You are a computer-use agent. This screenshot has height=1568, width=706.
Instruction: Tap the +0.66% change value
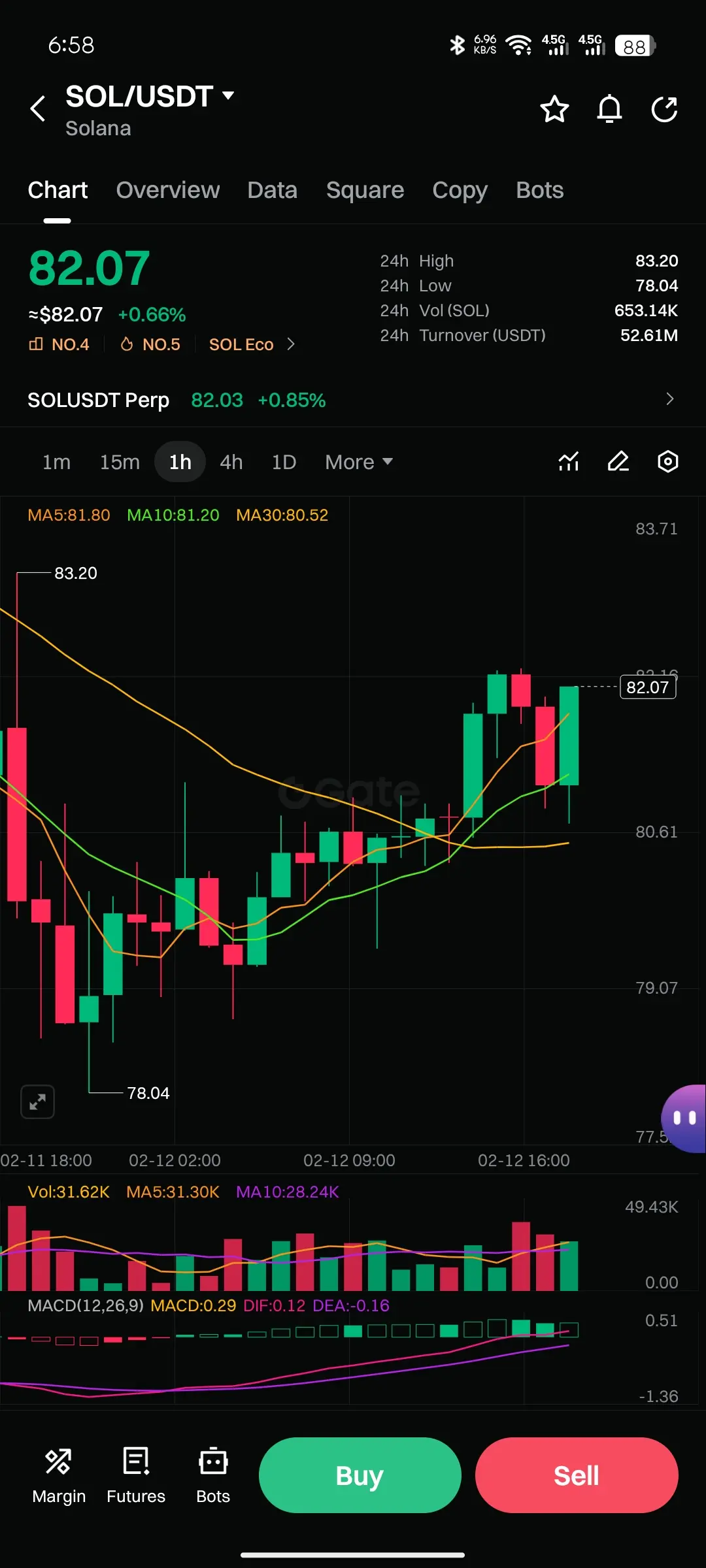[x=152, y=315]
